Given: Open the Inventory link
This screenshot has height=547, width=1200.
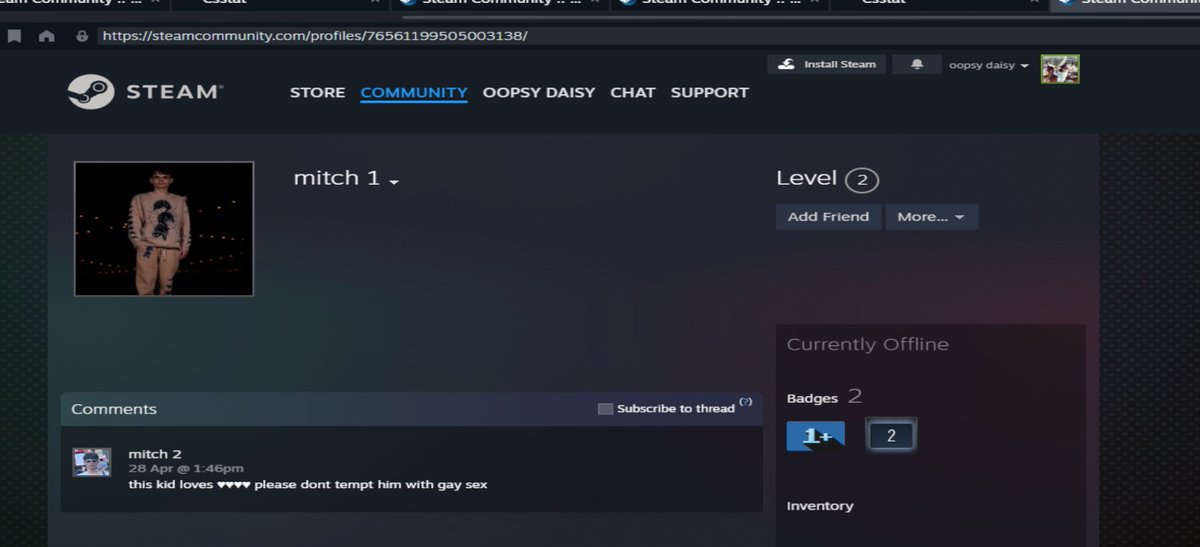Looking at the screenshot, I should click(x=820, y=506).
